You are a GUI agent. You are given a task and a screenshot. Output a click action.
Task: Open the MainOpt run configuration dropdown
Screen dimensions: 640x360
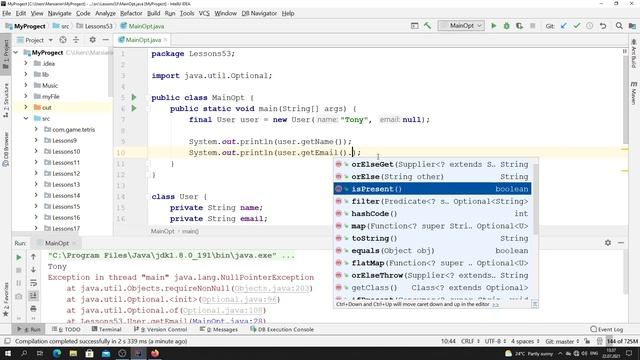[461, 26]
